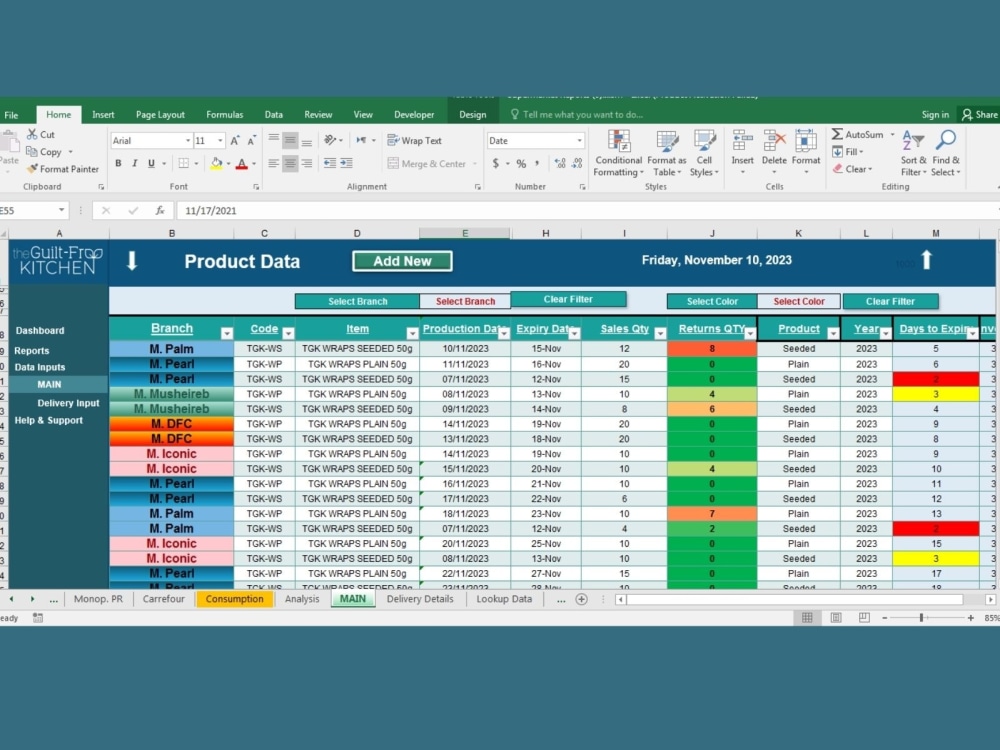1000x750 pixels.
Task: Switch to the Formulas ribbon tab
Action: pos(224,114)
